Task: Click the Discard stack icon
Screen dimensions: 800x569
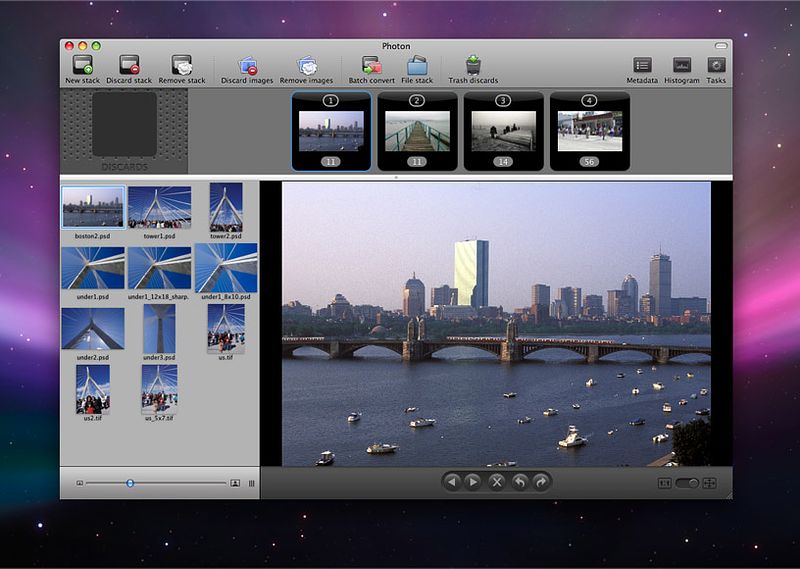Action: point(129,66)
